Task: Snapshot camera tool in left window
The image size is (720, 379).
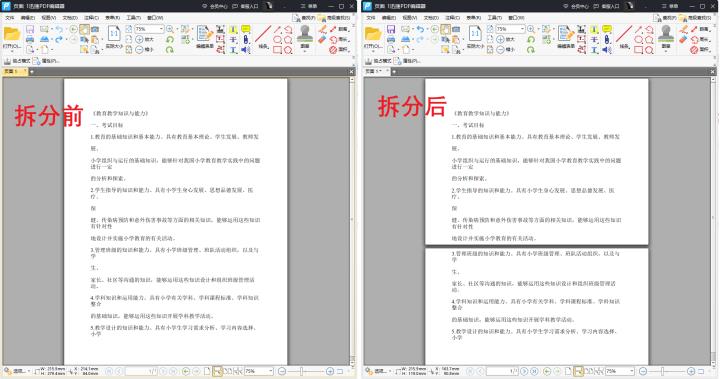Action: coord(95,29)
